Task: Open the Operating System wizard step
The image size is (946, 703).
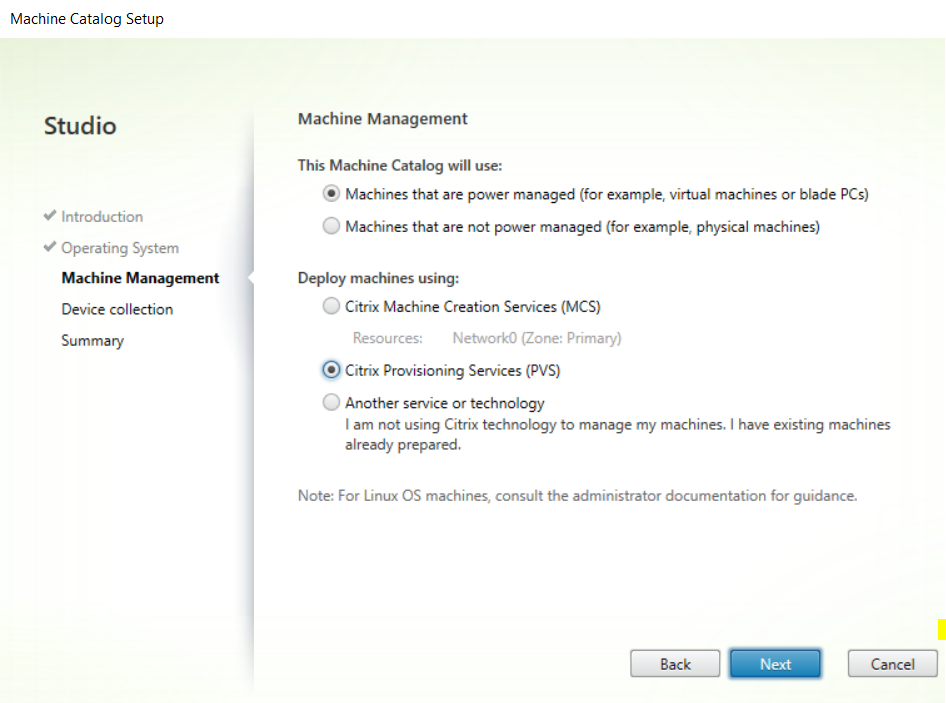Action: tap(120, 248)
